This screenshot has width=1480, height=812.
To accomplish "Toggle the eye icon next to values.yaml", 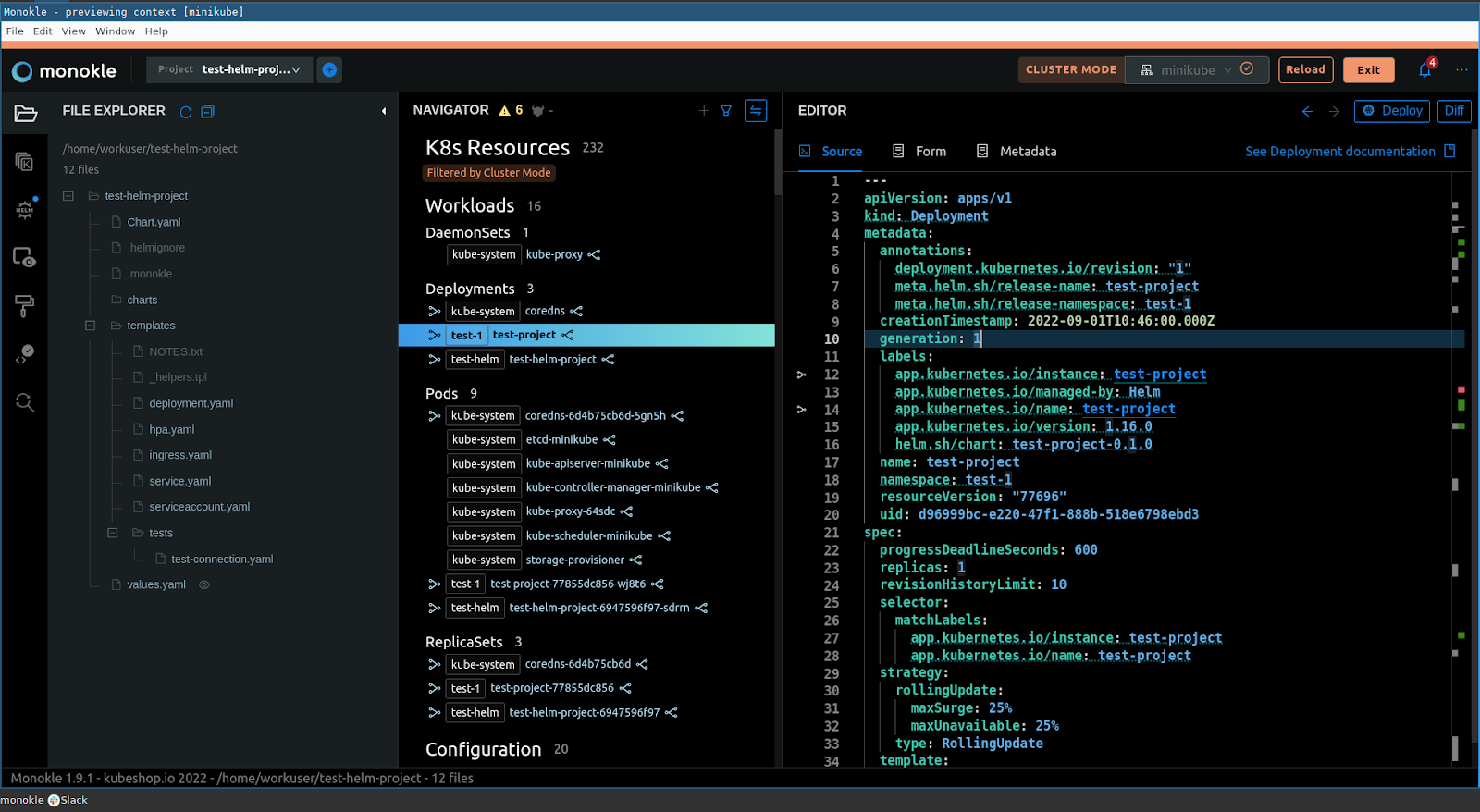I will [204, 585].
